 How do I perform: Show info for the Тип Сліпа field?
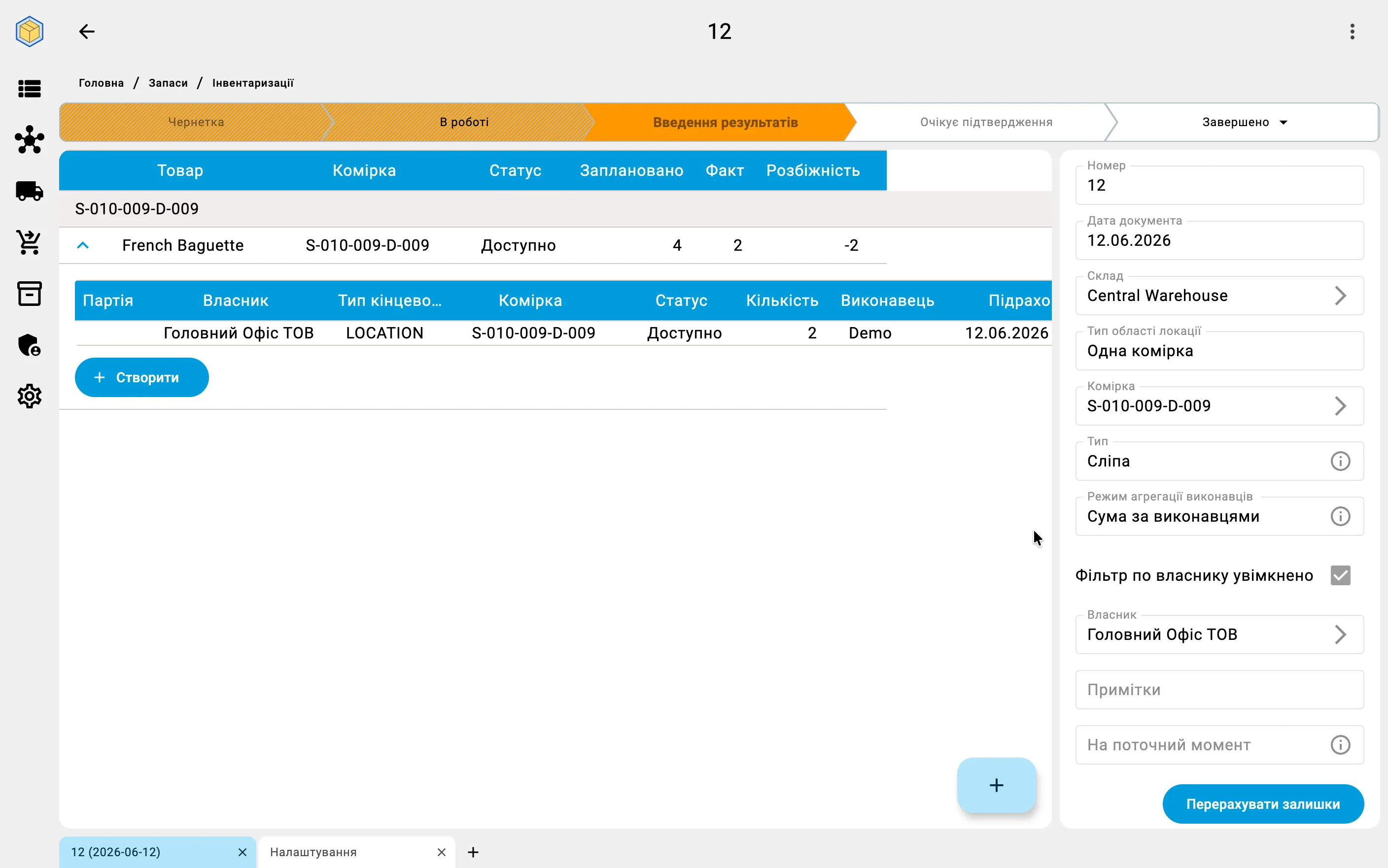tap(1340, 461)
